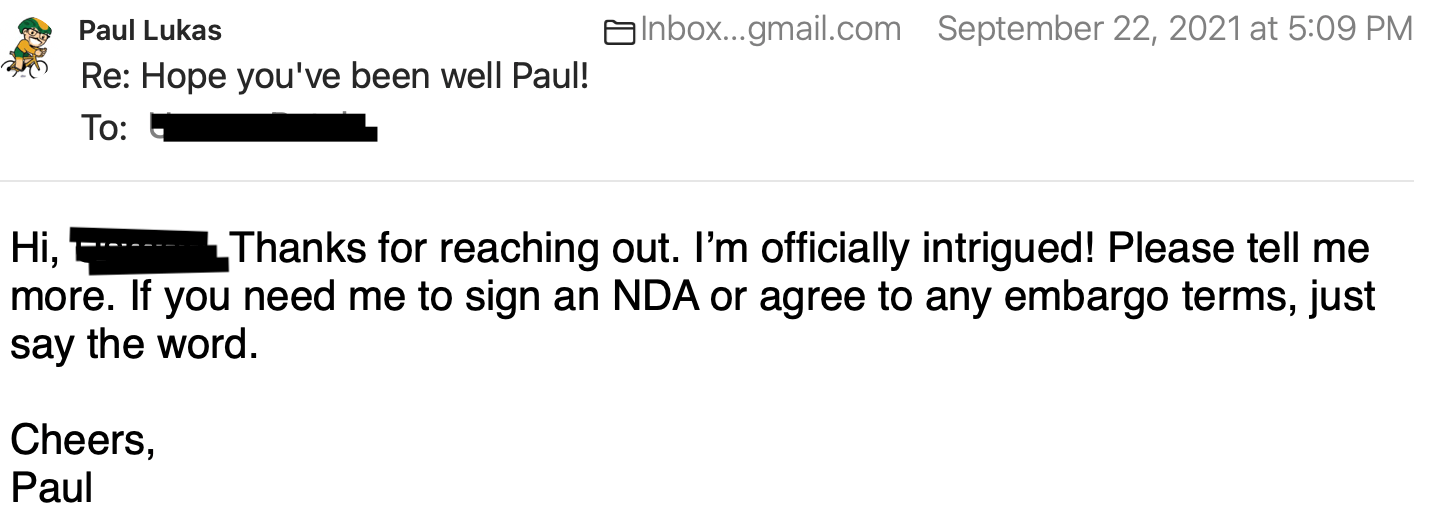Click the subject Re: Hope you've been well Paul!

click(335, 76)
